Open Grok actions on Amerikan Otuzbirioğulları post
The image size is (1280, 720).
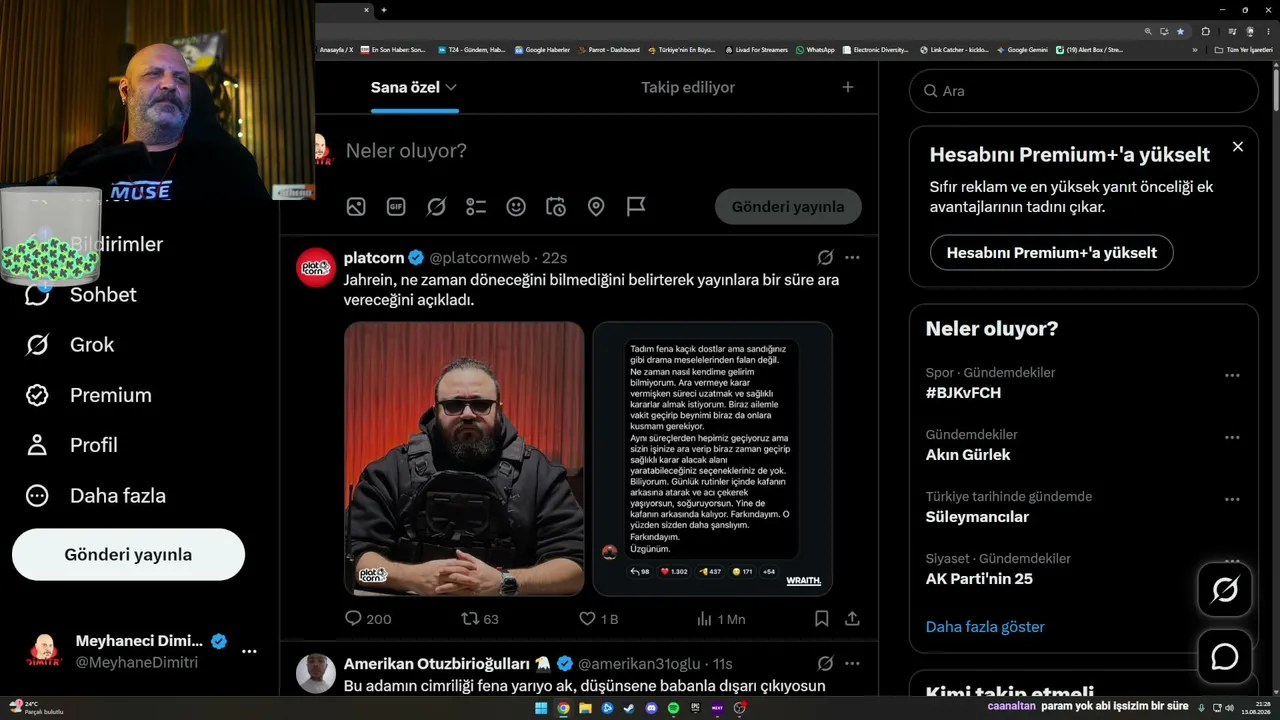point(826,663)
